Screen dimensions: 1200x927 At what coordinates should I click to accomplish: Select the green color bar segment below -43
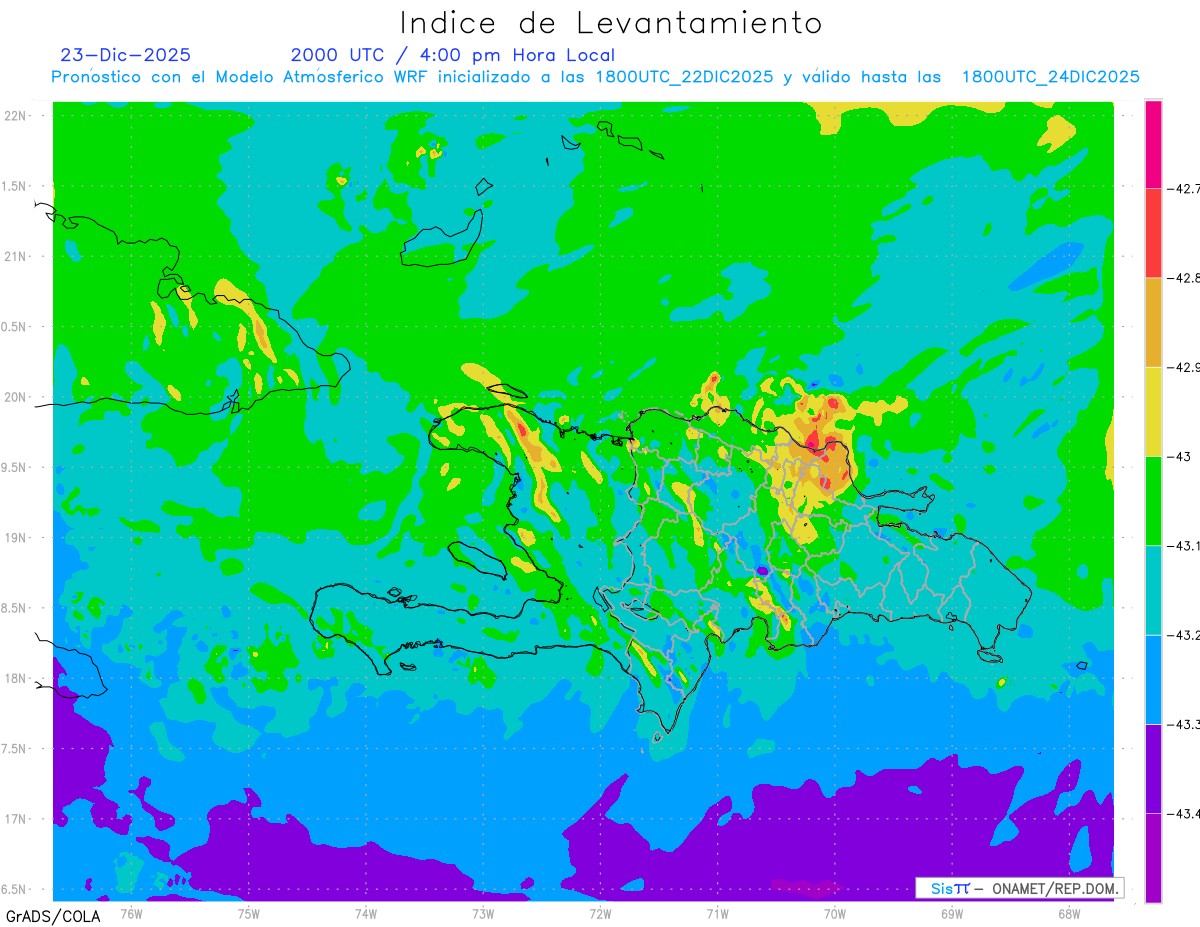point(1153,500)
